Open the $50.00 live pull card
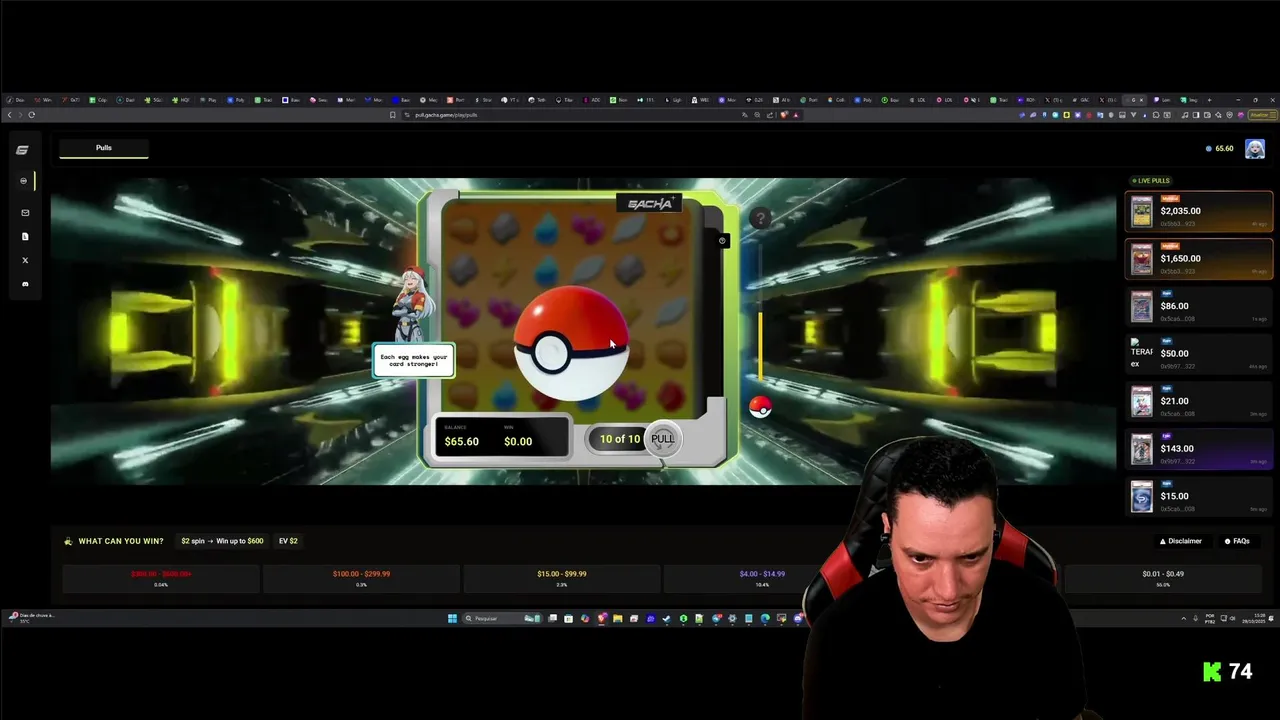 (x=1199, y=353)
